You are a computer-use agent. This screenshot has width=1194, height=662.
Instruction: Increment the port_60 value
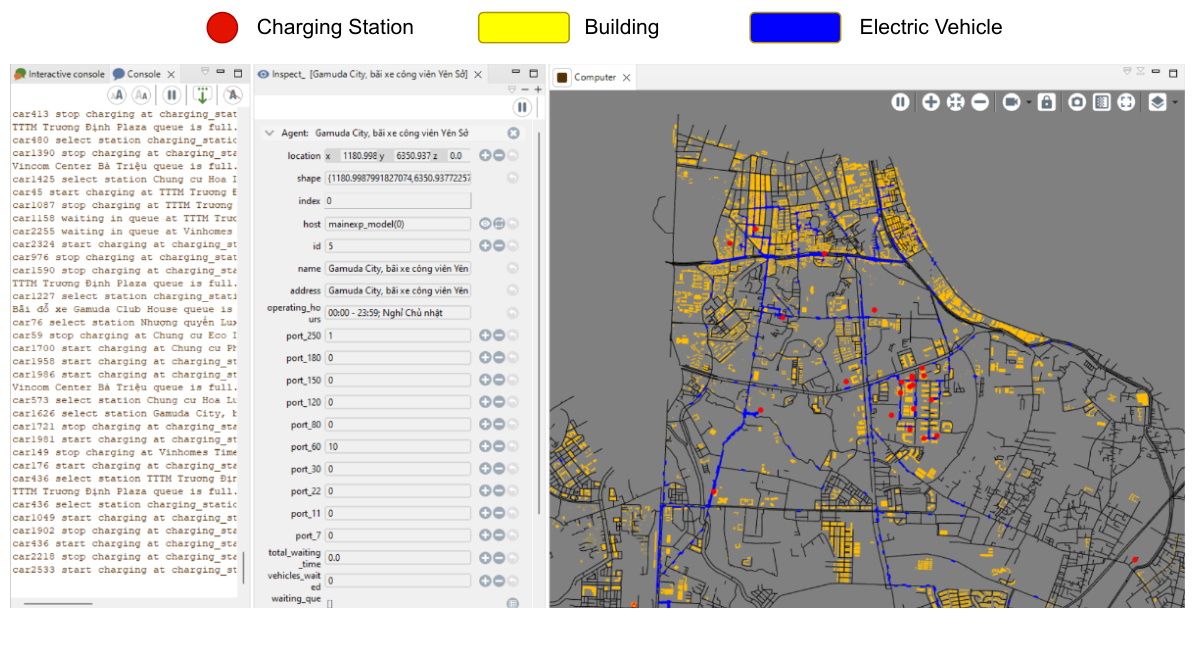tap(485, 447)
